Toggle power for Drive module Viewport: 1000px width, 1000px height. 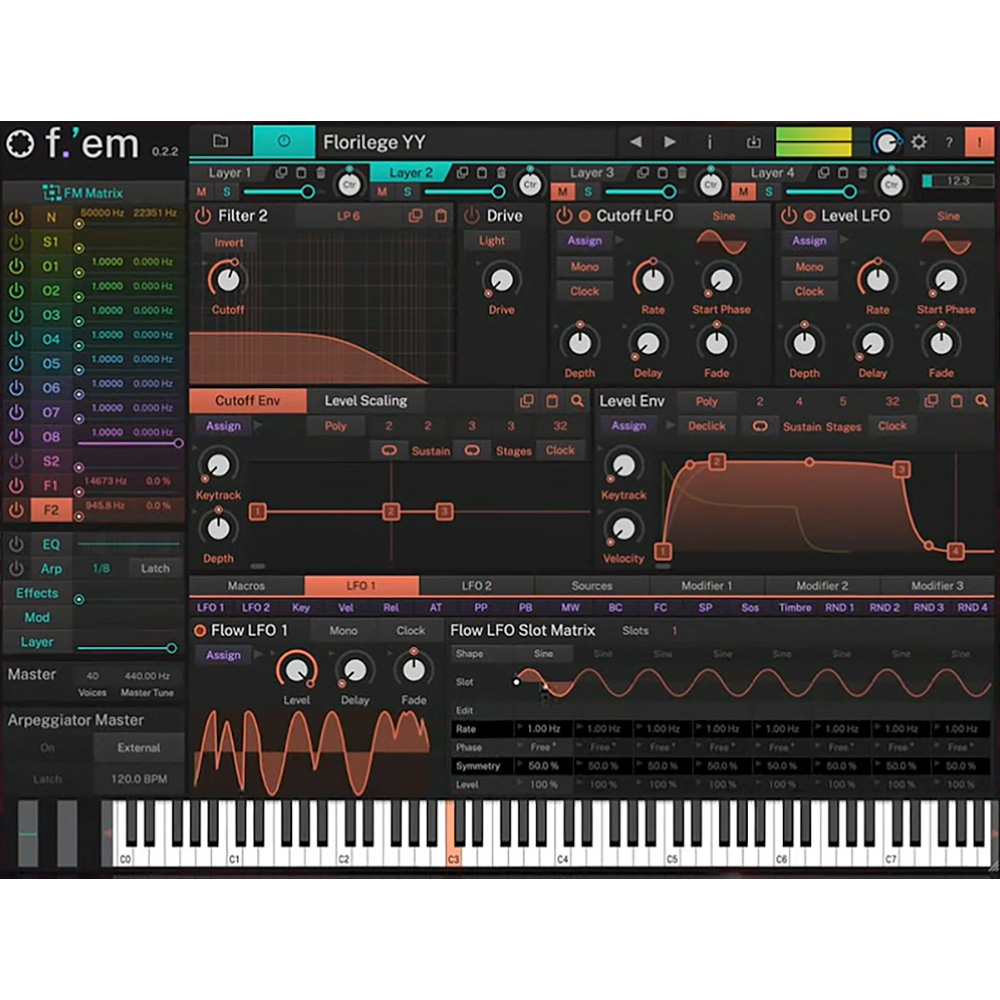coord(471,216)
